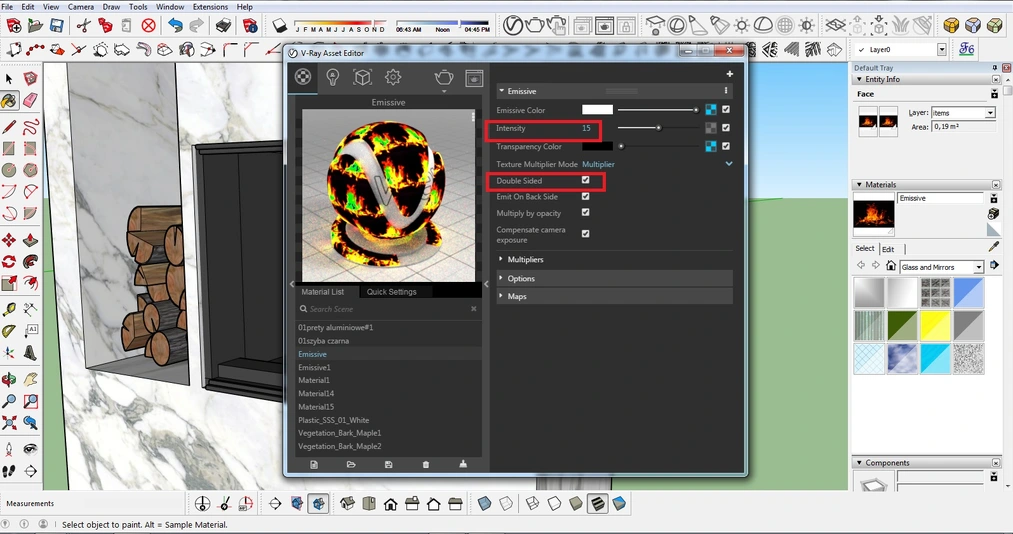Click the V-Ray render teapot icon
The height and width of the screenshot is (534, 1013).
click(x=444, y=77)
